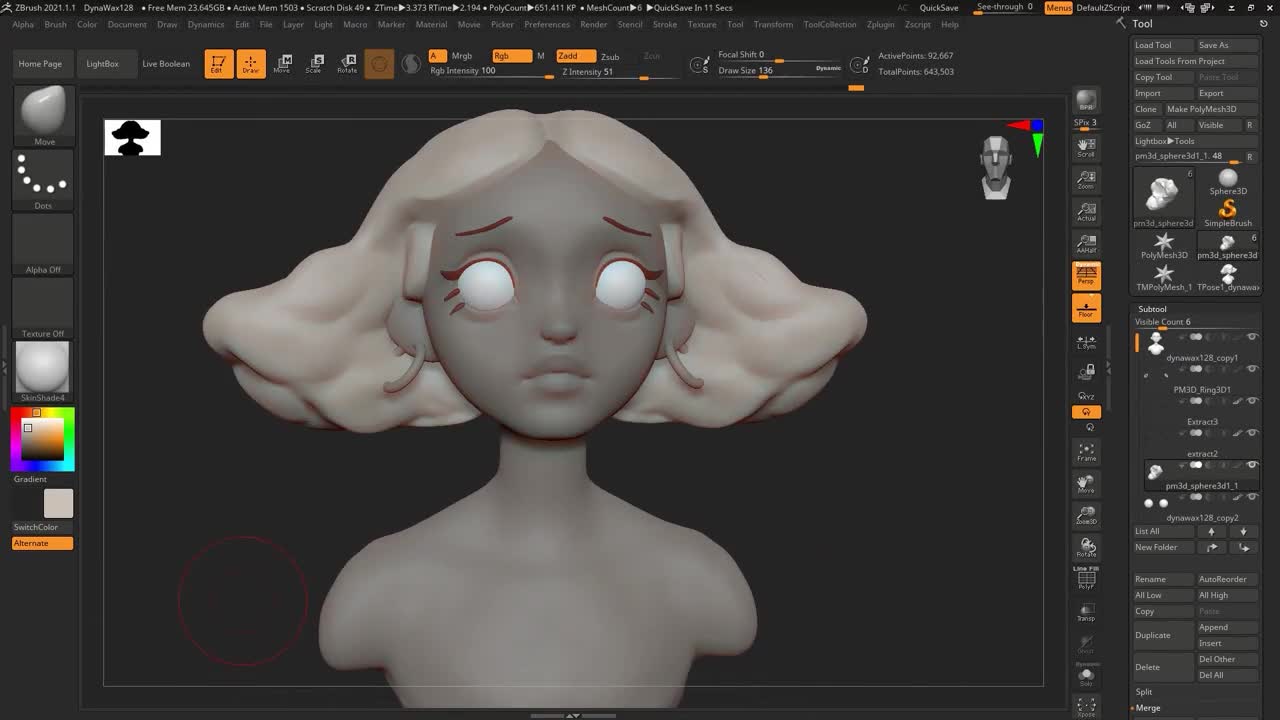Select the Sphere3D tool

pos(1228,181)
